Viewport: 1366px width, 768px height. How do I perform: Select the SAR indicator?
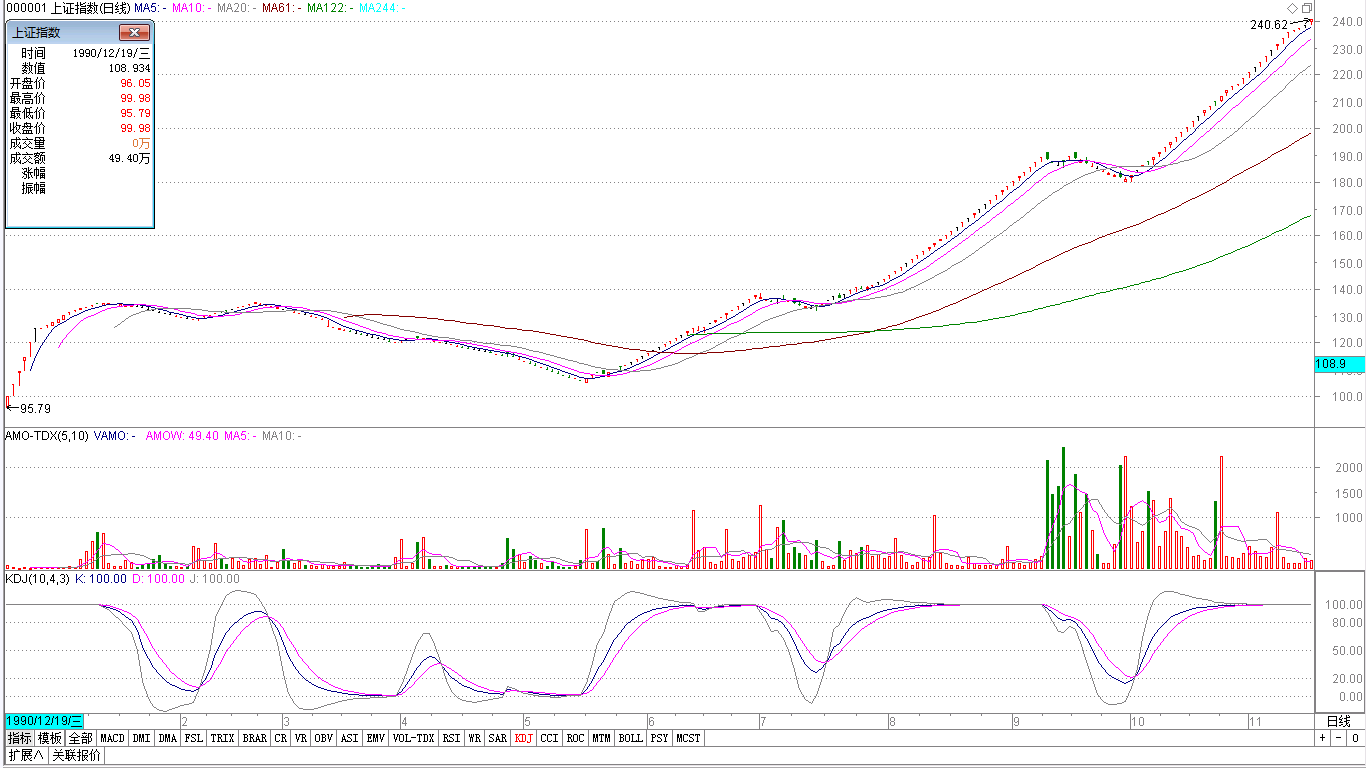498,738
